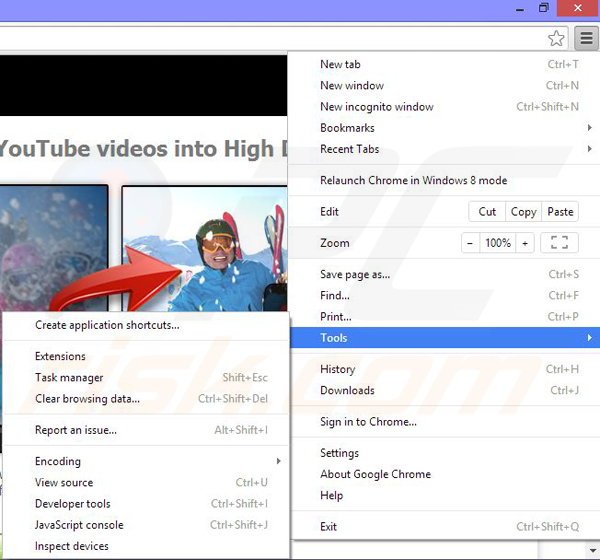Open Extensions from Tools submenu

click(x=60, y=356)
